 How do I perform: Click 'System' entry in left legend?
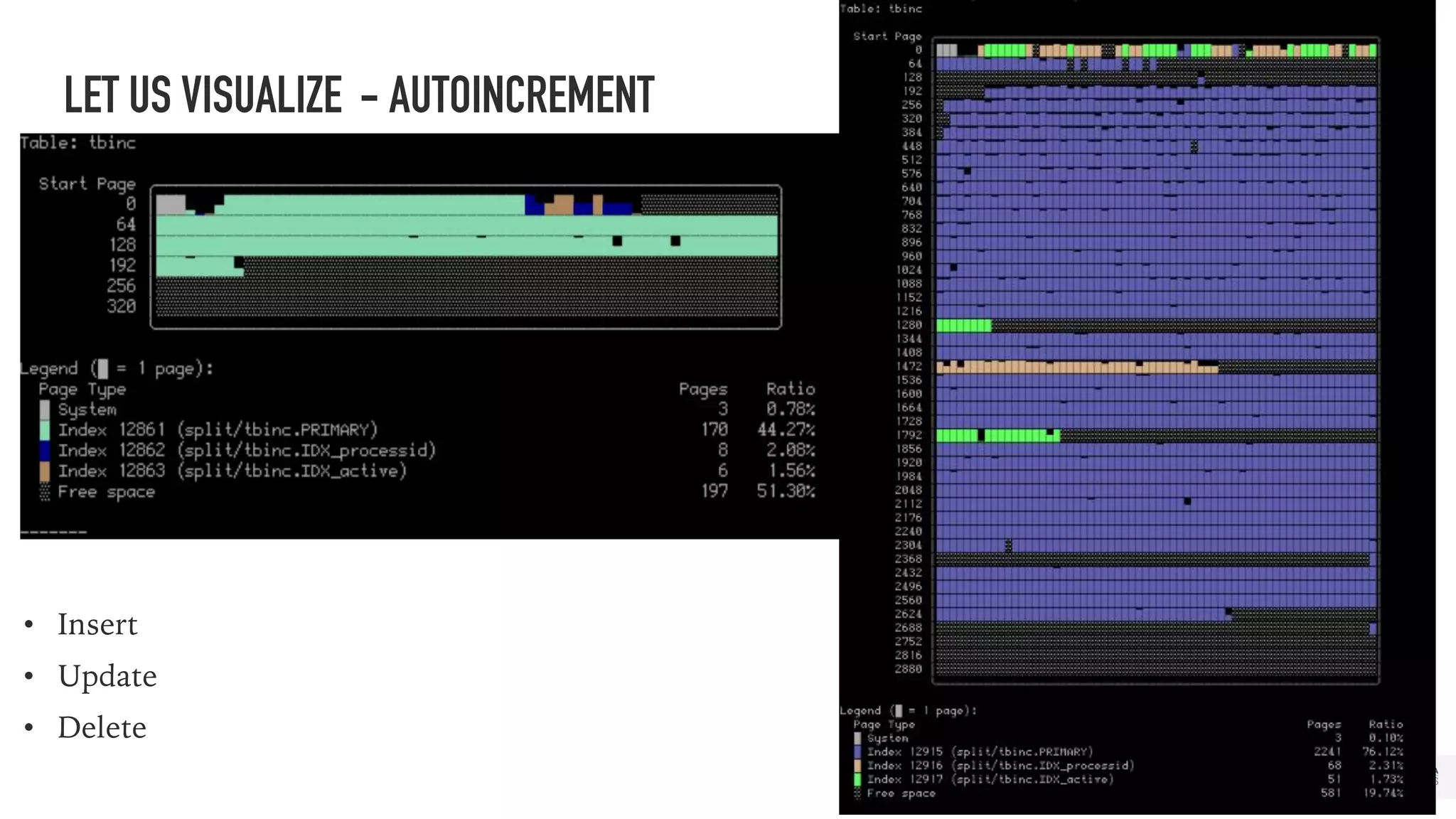87,409
